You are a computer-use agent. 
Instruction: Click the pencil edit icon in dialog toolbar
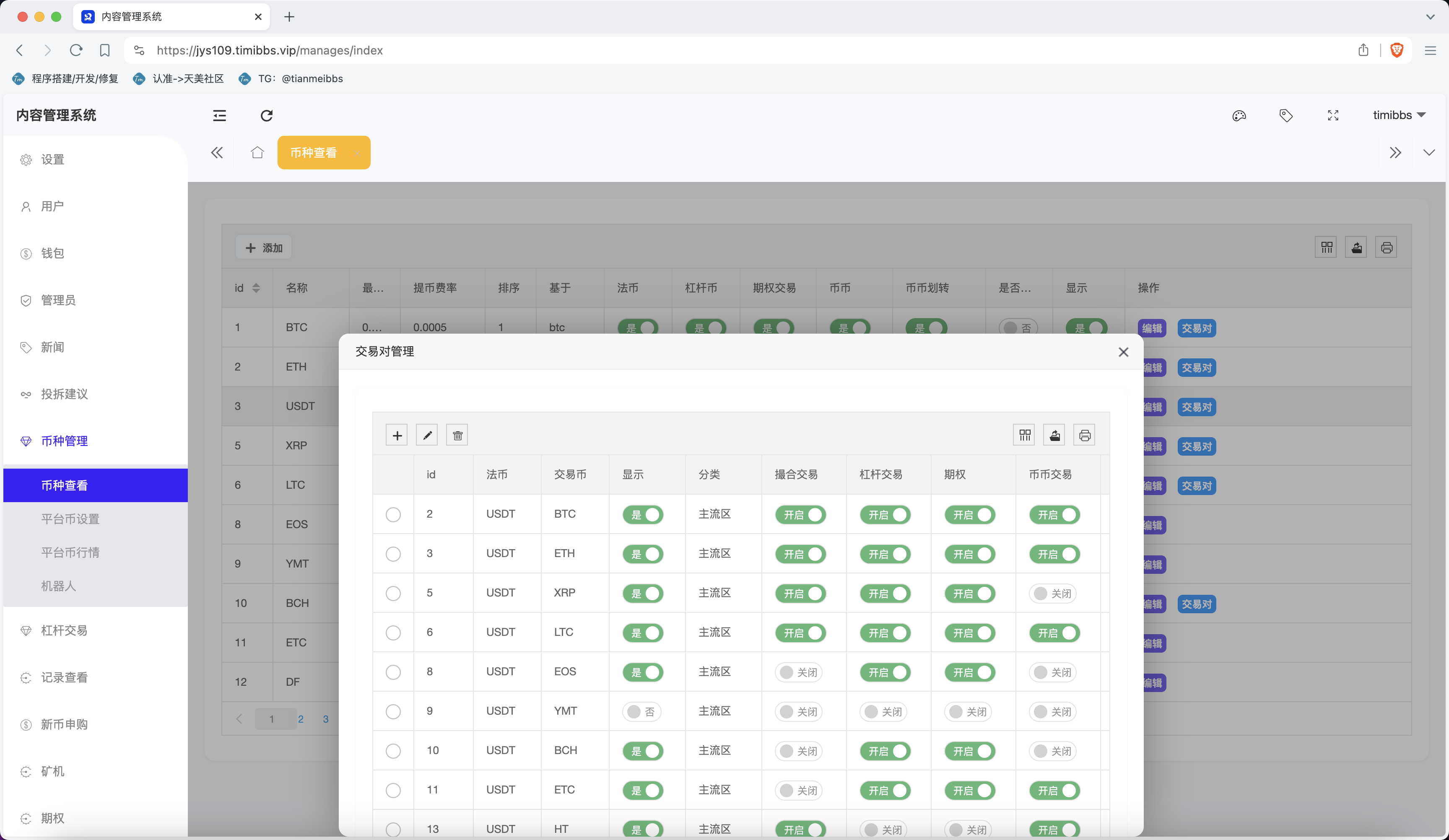point(427,435)
